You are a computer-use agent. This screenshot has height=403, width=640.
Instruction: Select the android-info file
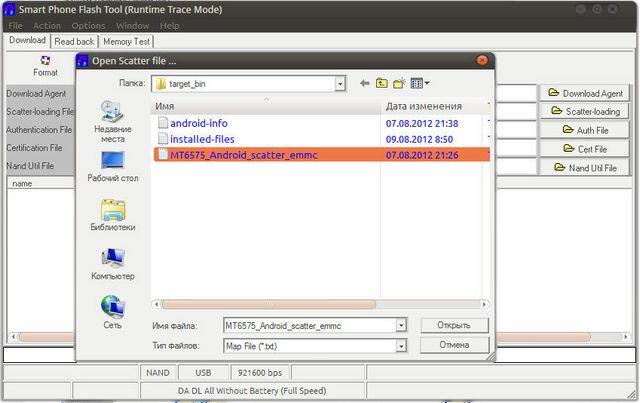click(x=199, y=123)
